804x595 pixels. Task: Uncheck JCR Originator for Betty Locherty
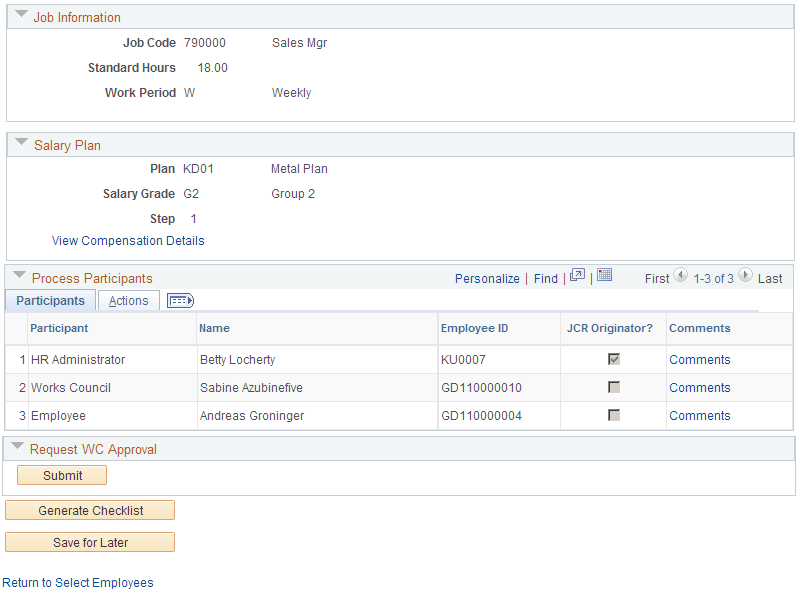613,359
